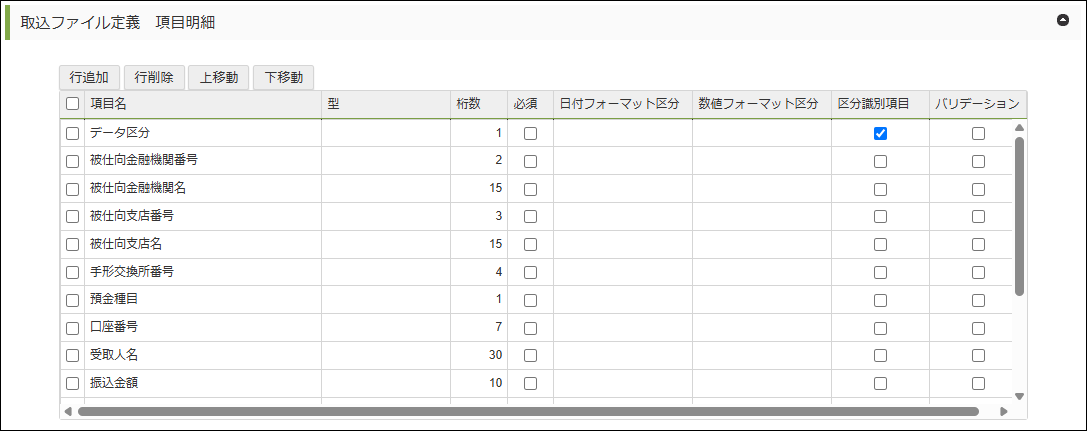Click the 型 cell for 預金種目 row
1087x431 pixels.
coord(385,299)
